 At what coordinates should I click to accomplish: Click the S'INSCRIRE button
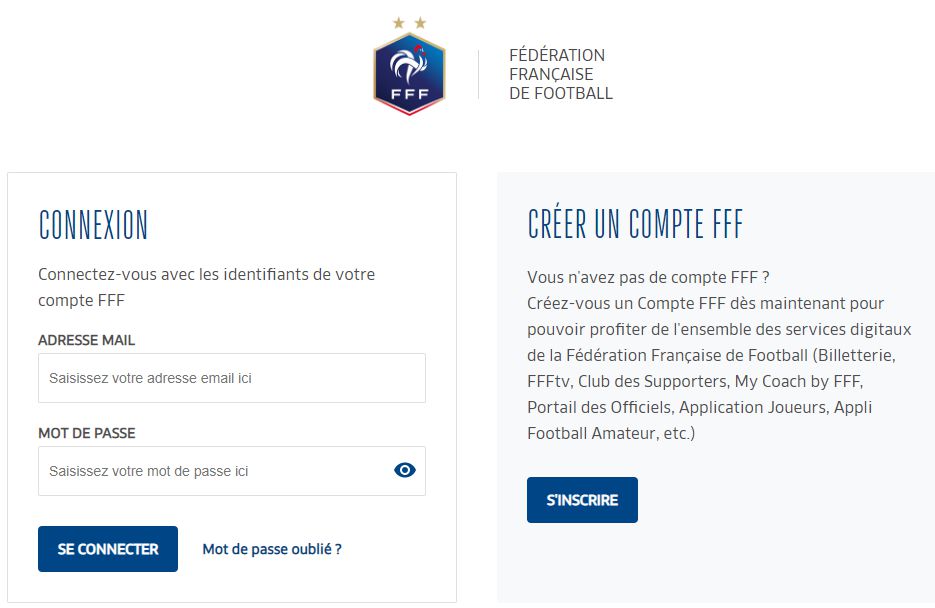click(582, 500)
